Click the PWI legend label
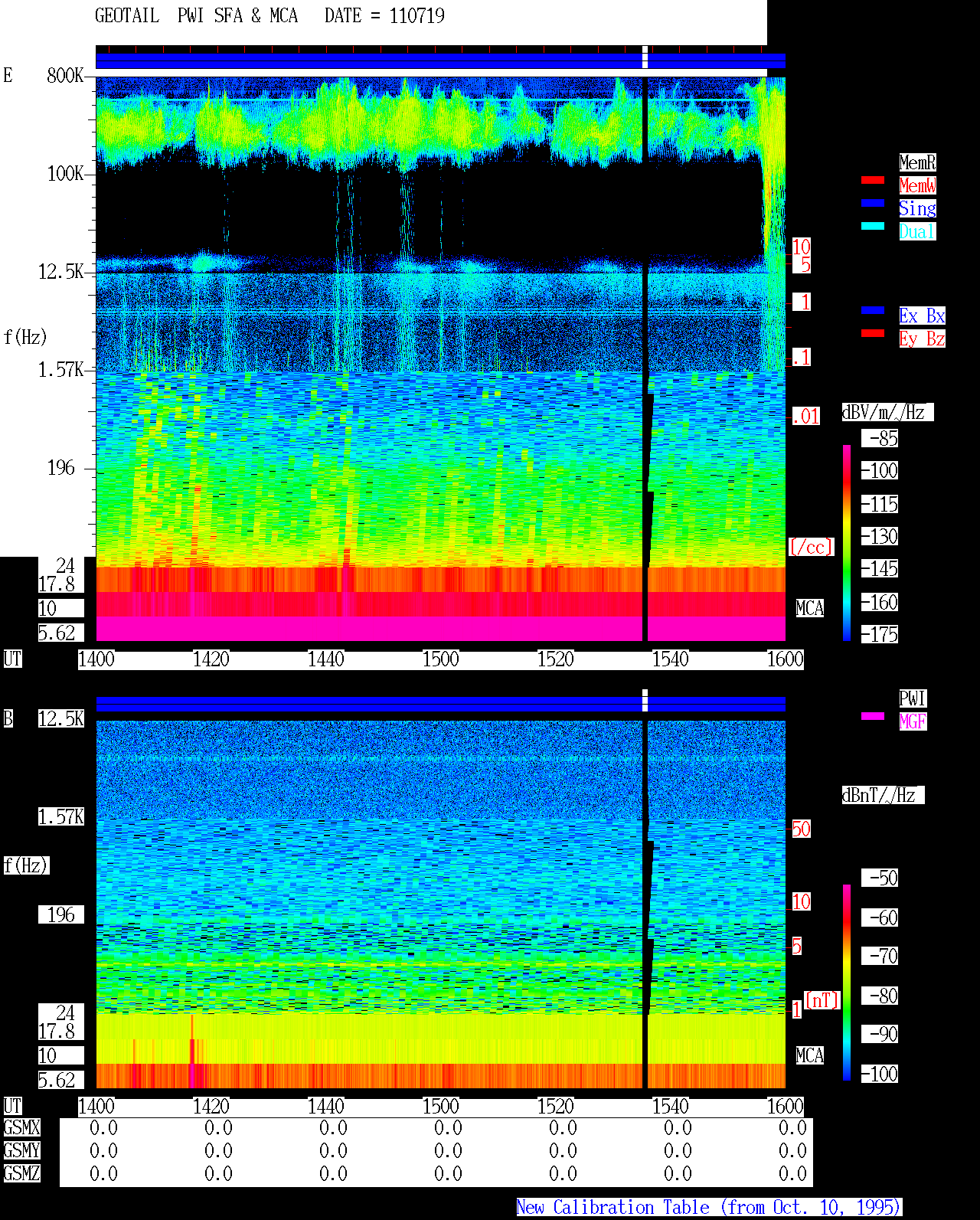The image size is (980, 1220). tap(913, 698)
